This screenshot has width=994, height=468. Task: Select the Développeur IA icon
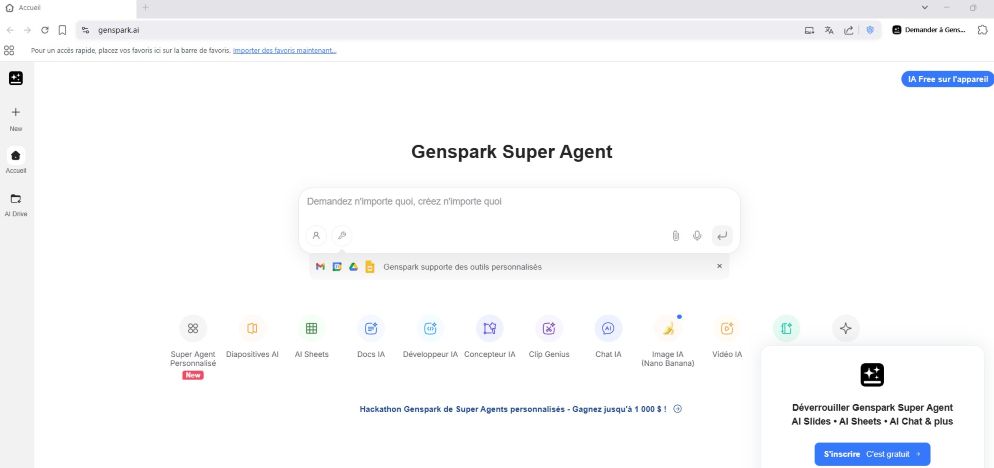pyautogui.click(x=430, y=329)
